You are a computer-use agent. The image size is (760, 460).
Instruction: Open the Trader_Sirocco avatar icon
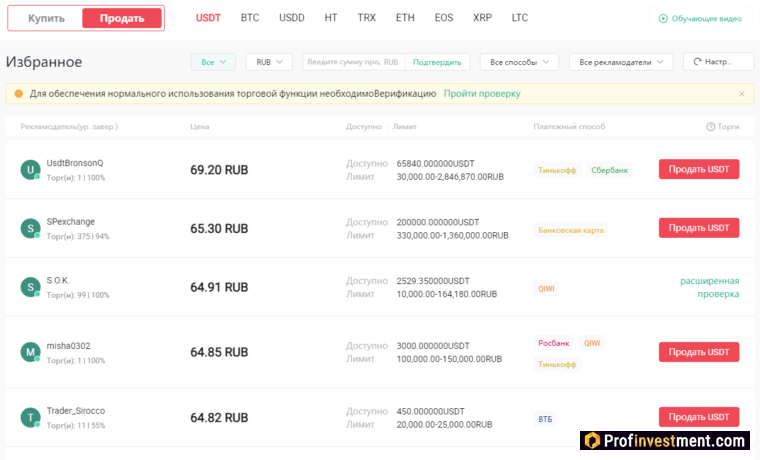(x=30, y=417)
